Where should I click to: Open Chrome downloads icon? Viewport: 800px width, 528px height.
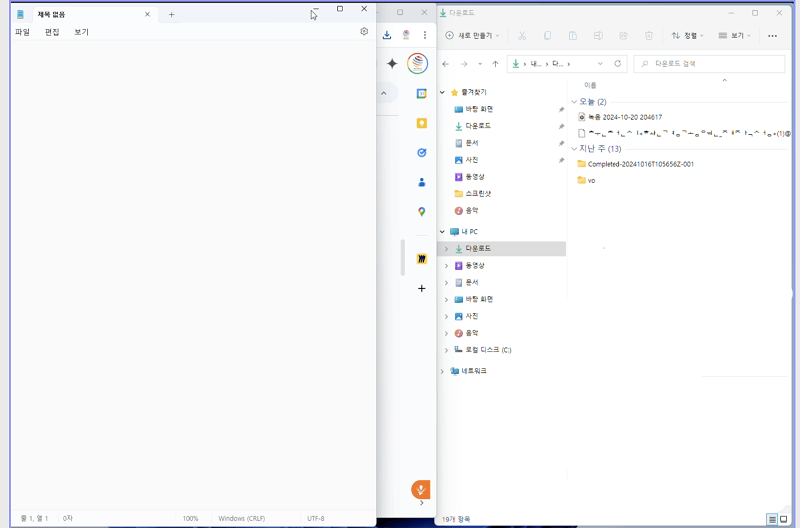click(x=387, y=35)
